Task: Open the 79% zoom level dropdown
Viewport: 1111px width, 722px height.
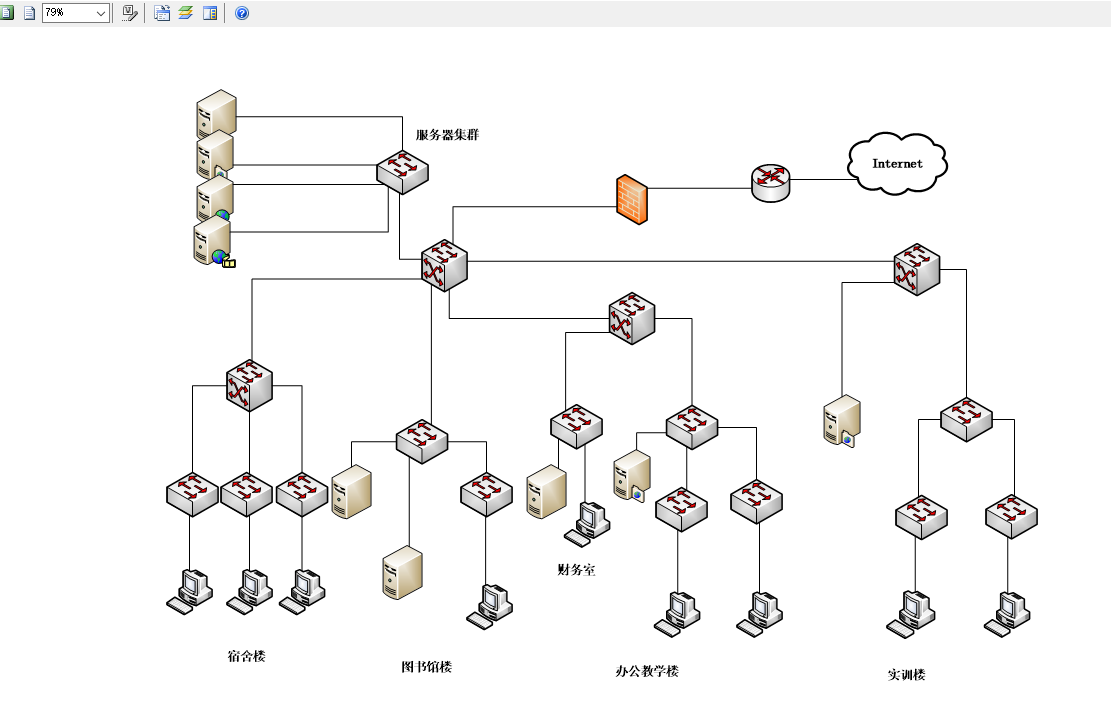Action: coord(101,13)
